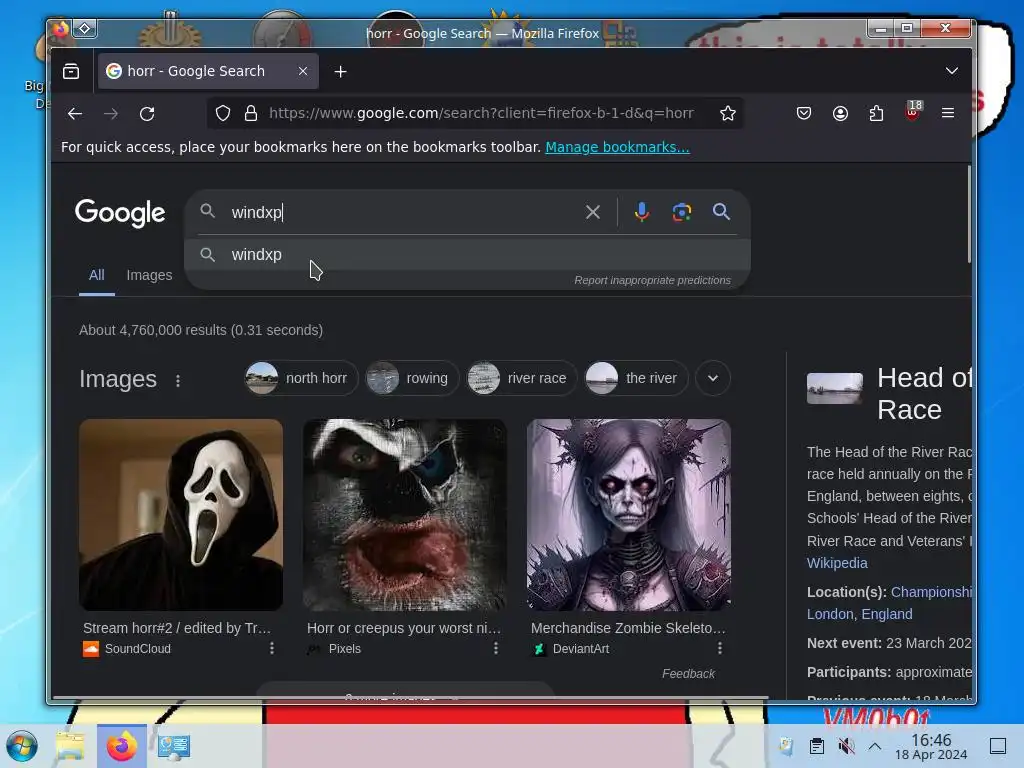Open Firefox View tab overview icon
The width and height of the screenshot is (1024, 768).
point(71,71)
